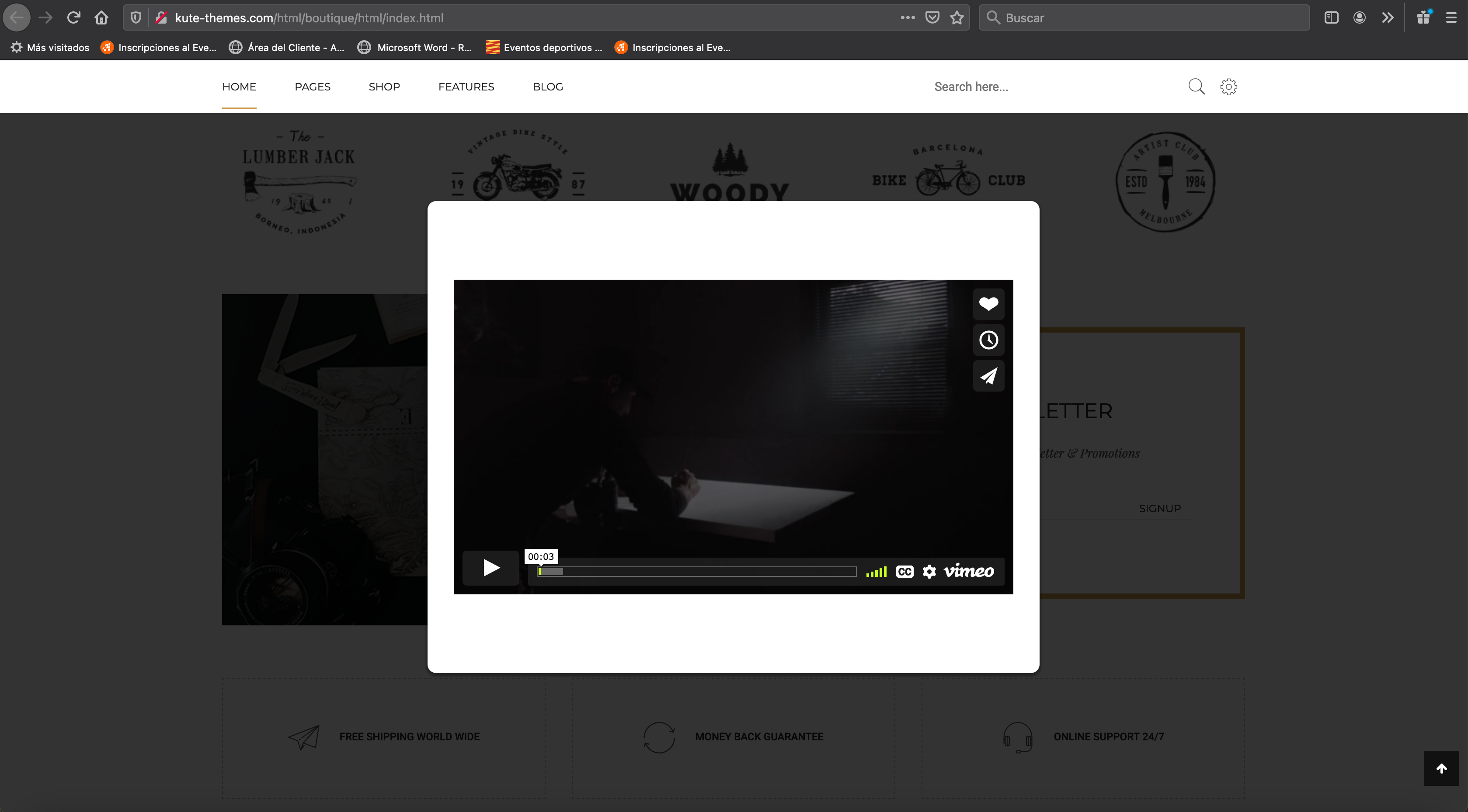This screenshot has height=812, width=1468.
Task: Share the video with the paper plane icon
Action: (988, 376)
